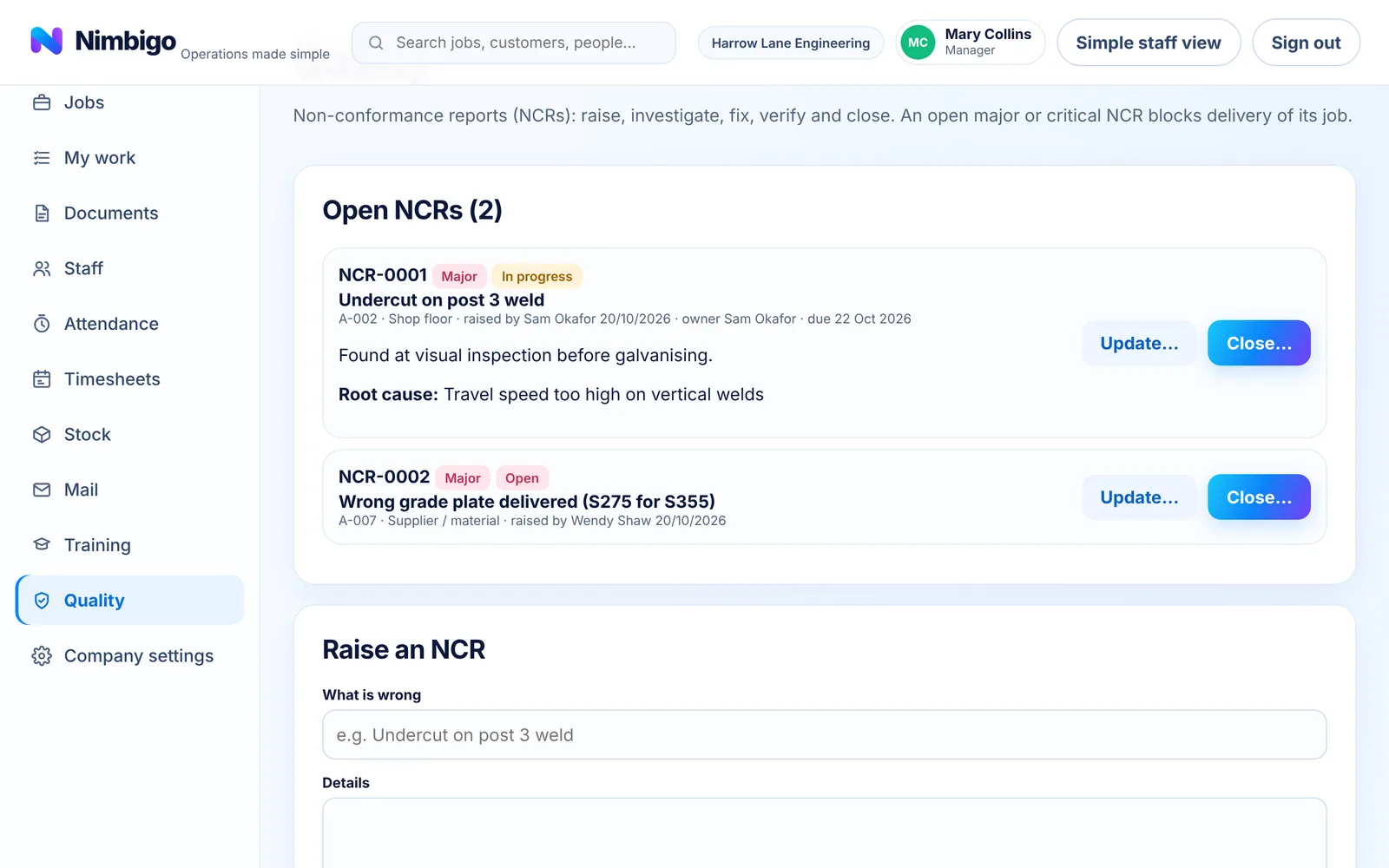Click the What is wrong input field
The image size is (1389, 868).
[825, 735]
